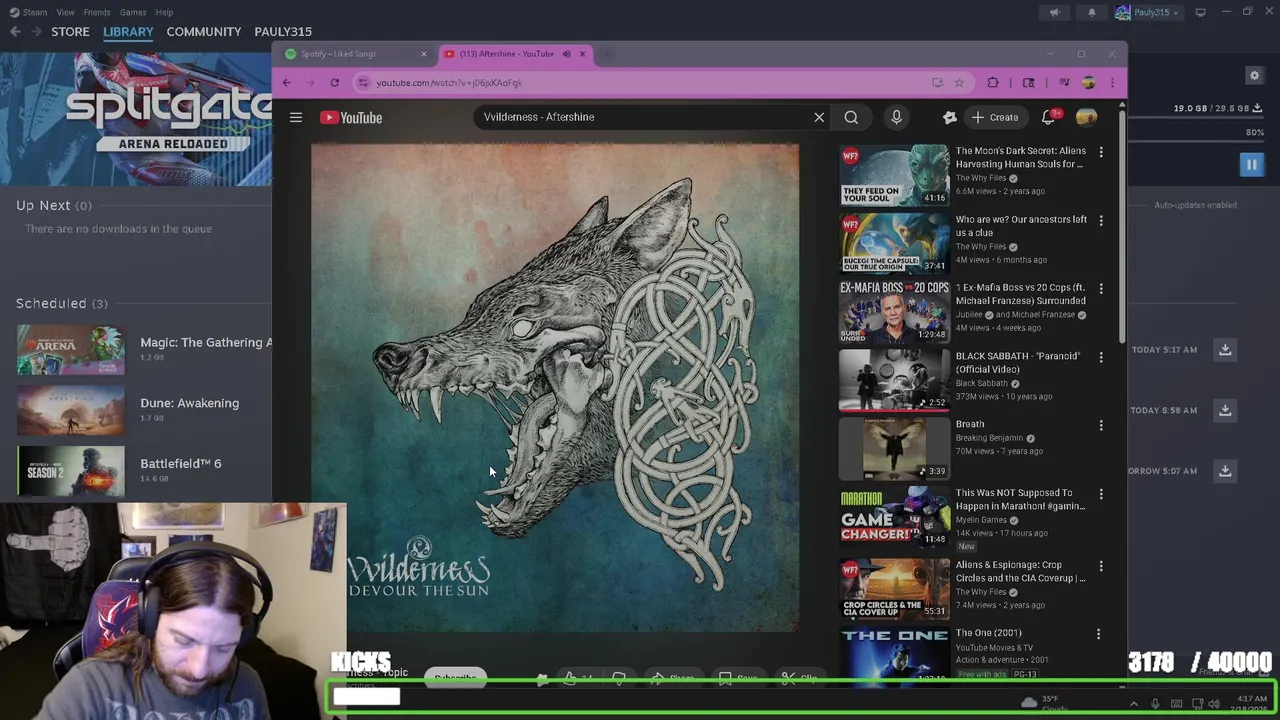Go to the Steam COMMUNITY tab
Viewport: 1280px width, 720px height.
(x=204, y=32)
